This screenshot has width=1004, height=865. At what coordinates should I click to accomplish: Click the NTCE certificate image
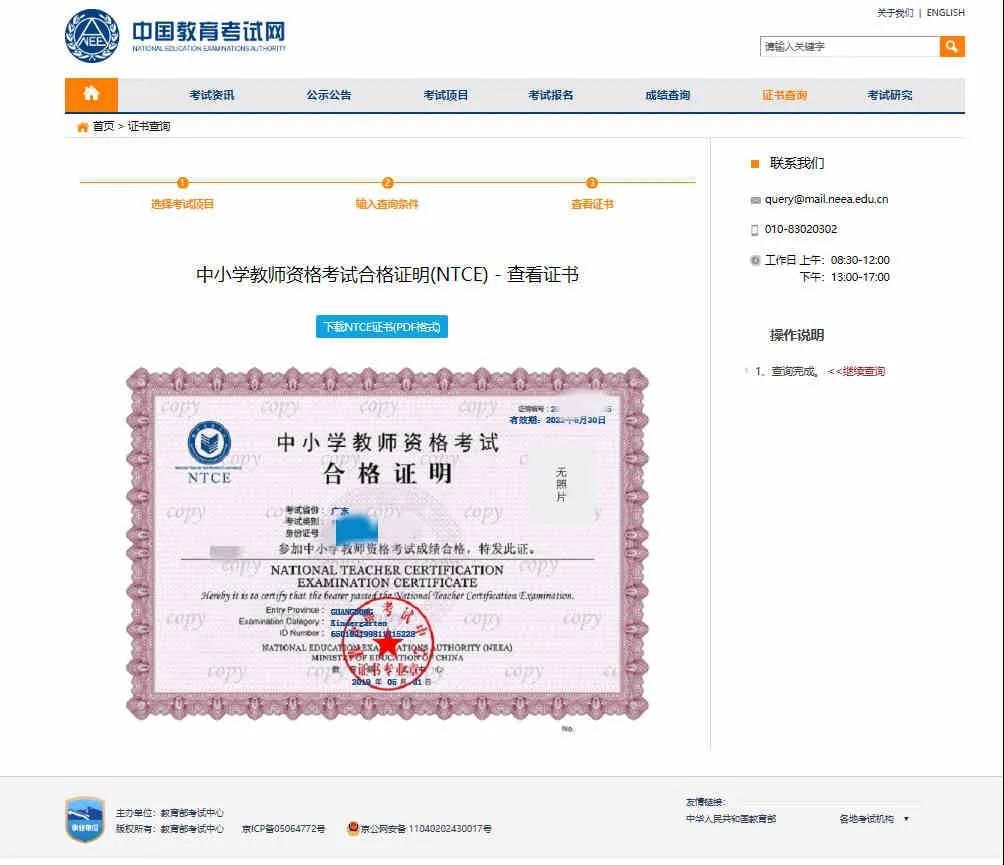coord(387,543)
